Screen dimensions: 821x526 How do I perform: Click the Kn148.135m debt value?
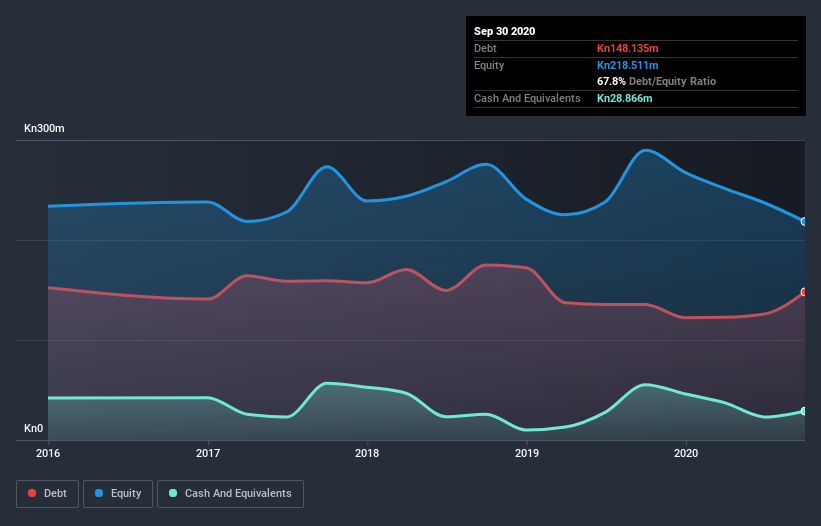(x=627, y=48)
